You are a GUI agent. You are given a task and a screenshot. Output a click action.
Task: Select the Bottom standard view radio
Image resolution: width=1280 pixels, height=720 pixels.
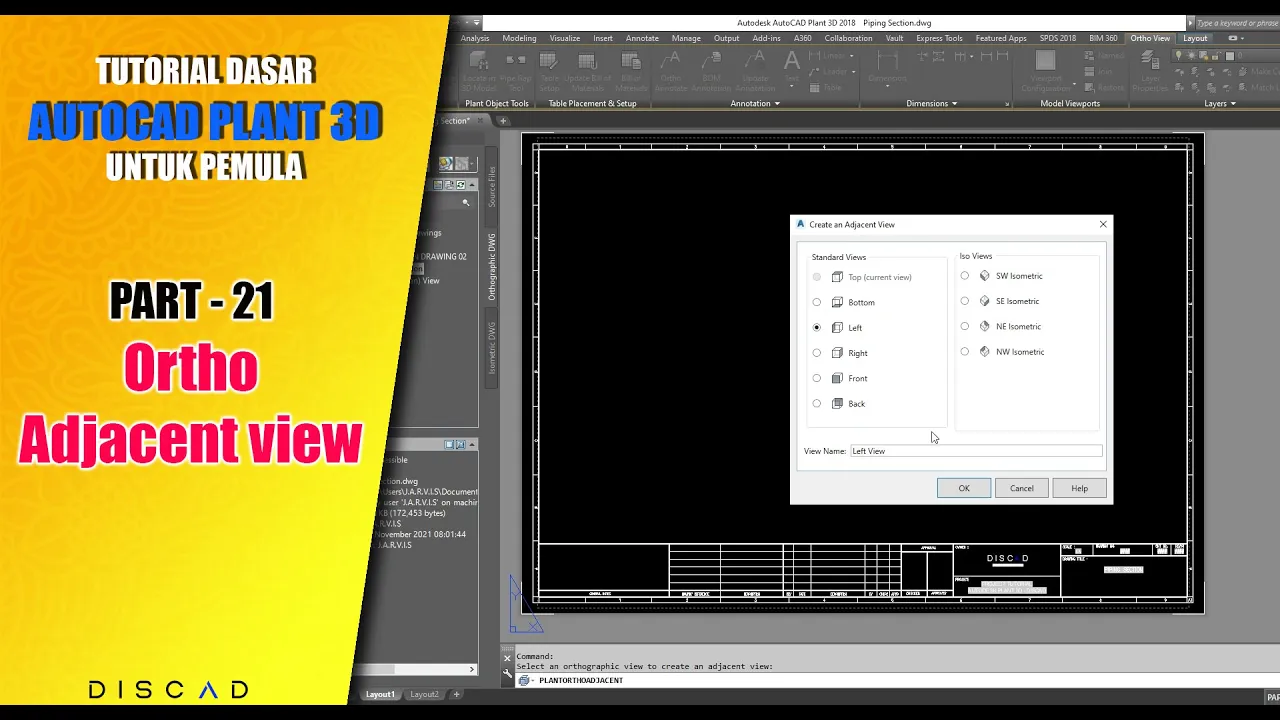pyautogui.click(x=817, y=302)
